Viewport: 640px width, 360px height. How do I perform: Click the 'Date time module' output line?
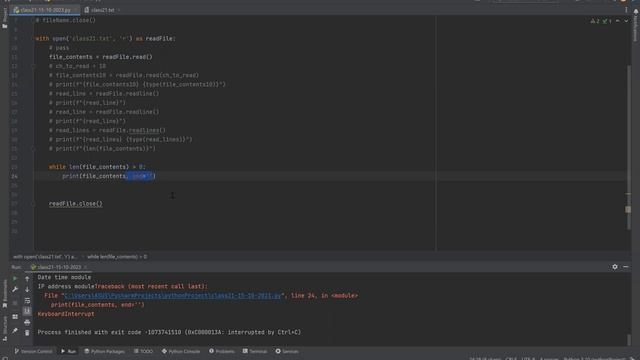[64, 277]
